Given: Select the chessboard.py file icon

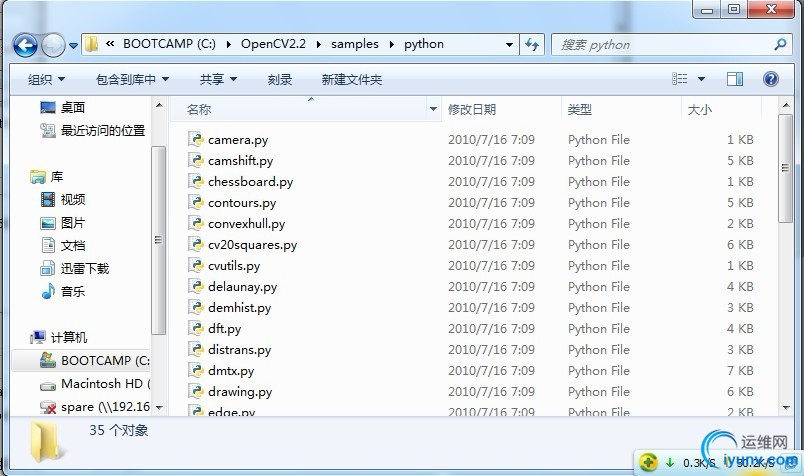Looking at the screenshot, I should (x=196, y=181).
